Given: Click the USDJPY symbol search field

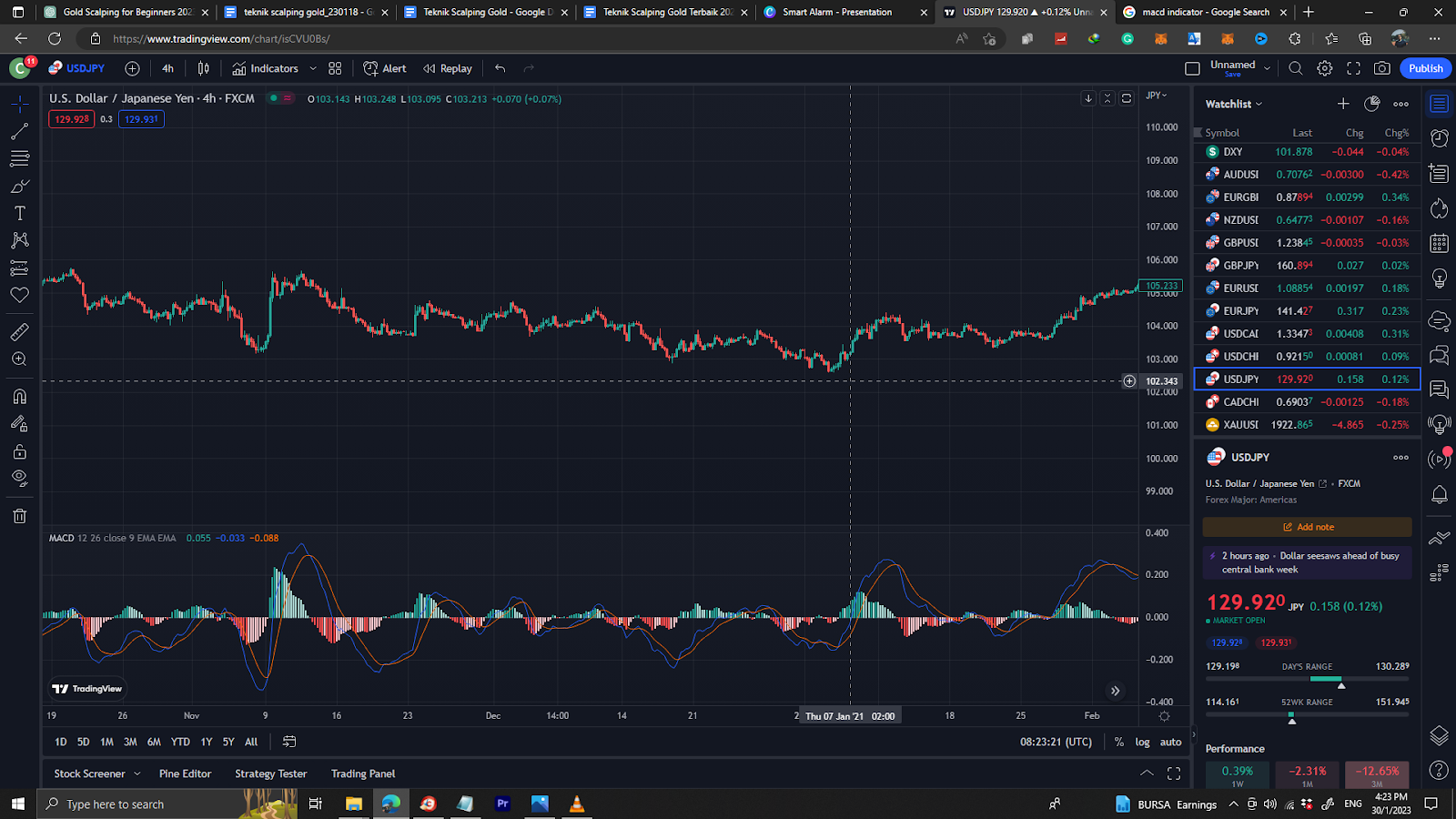Looking at the screenshot, I should pyautogui.click(x=77, y=68).
